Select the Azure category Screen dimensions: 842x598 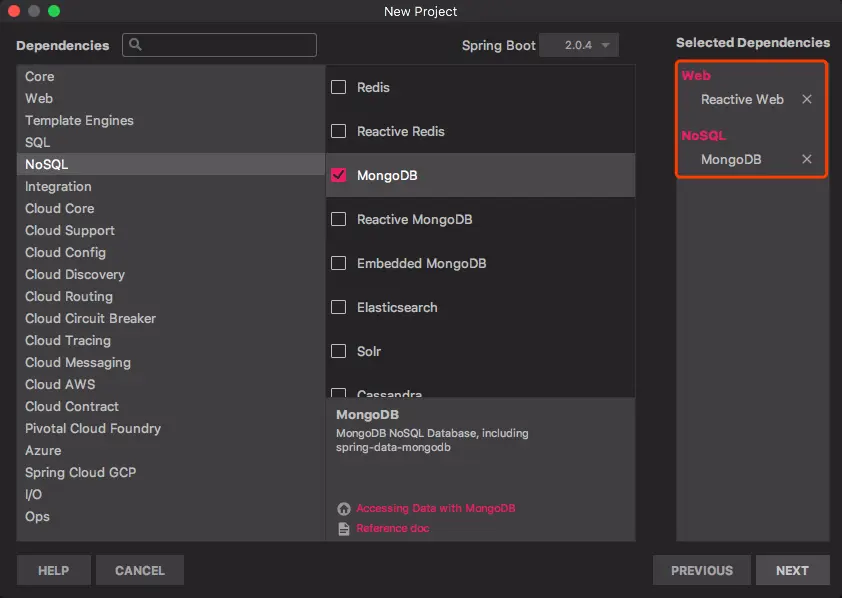[x=171, y=450]
